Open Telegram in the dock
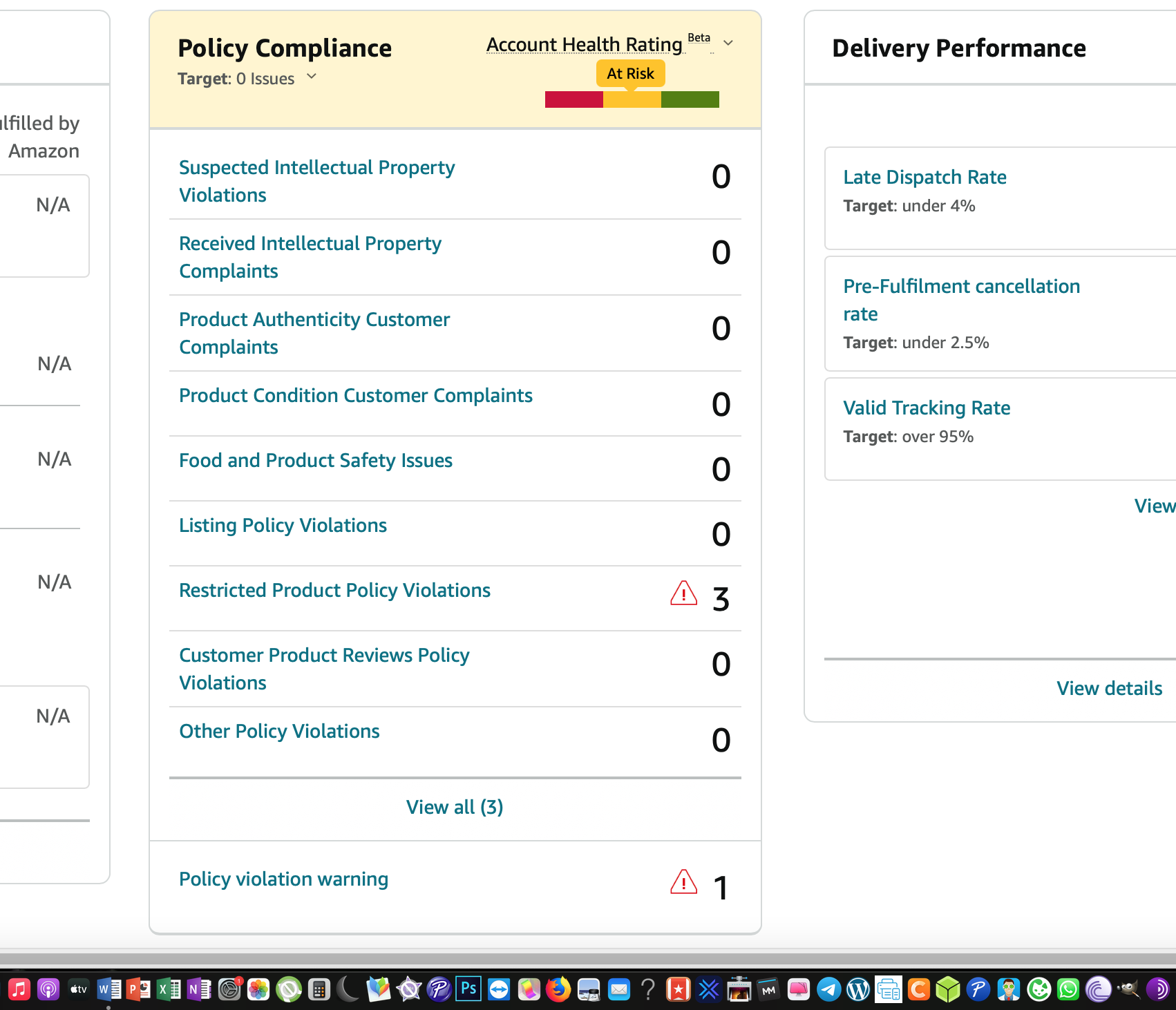This screenshot has width=1176, height=1010. [x=829, y=989]
